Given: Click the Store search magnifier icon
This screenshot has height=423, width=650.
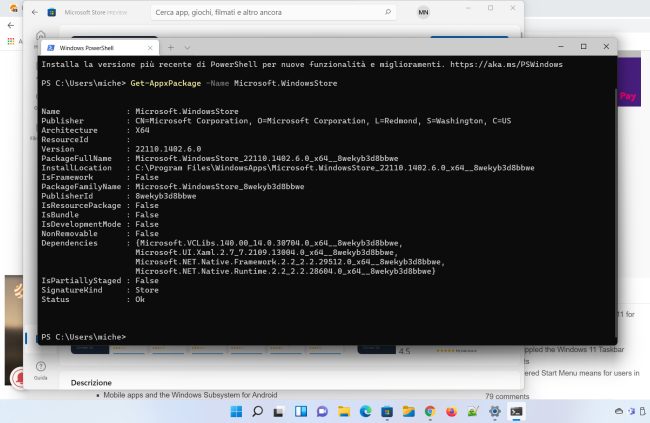Looking at the screenshot, I should coord(388,12).
